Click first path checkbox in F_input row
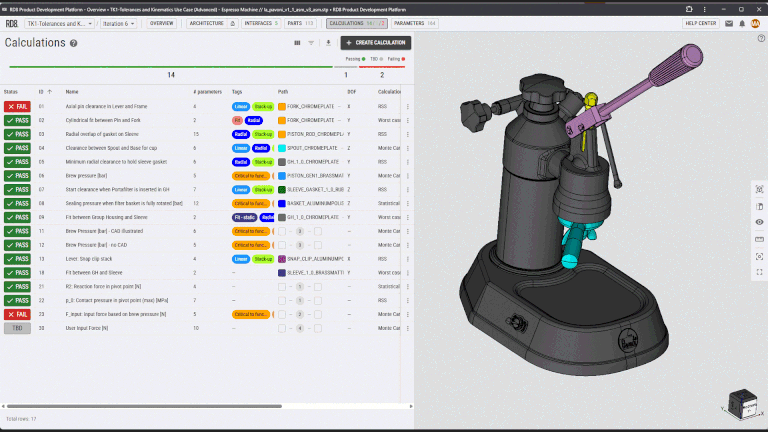 tap(282, 314)
